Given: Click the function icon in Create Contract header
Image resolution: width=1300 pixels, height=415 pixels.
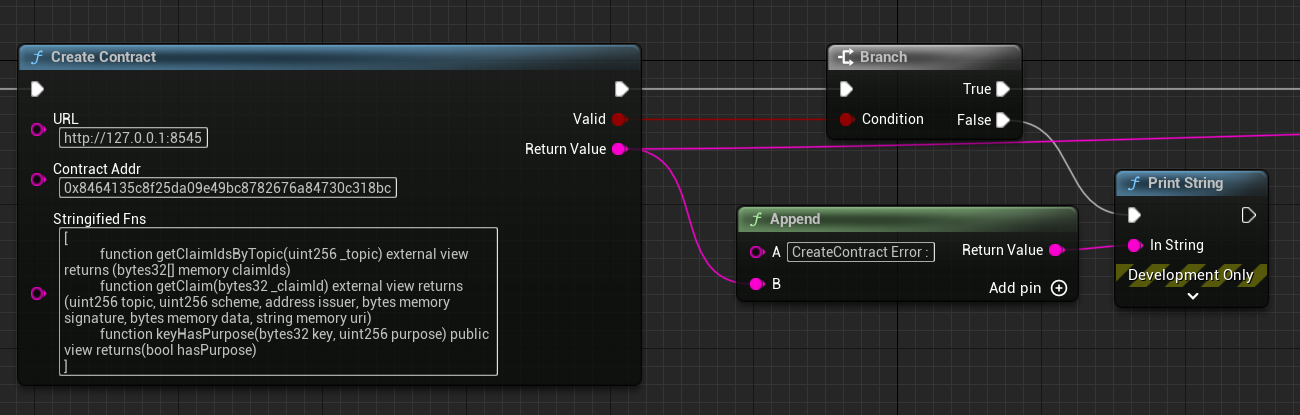Looking at the screenshot, I should (37, 58).
